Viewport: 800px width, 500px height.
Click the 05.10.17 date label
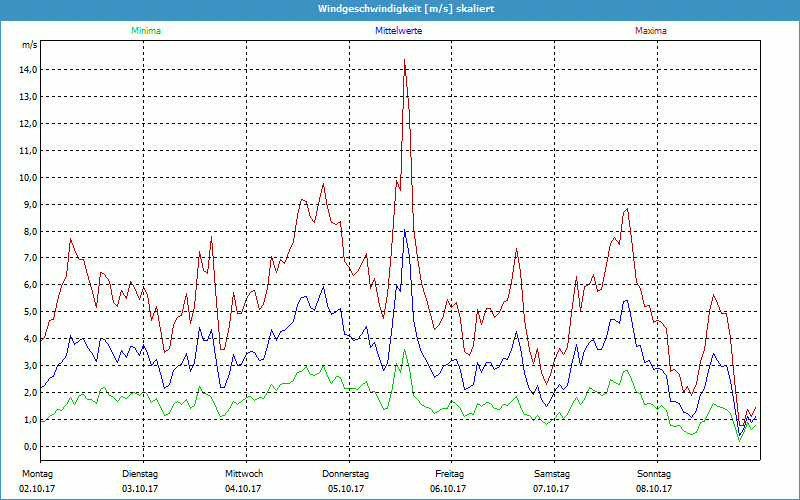click(x=346, y=489)
